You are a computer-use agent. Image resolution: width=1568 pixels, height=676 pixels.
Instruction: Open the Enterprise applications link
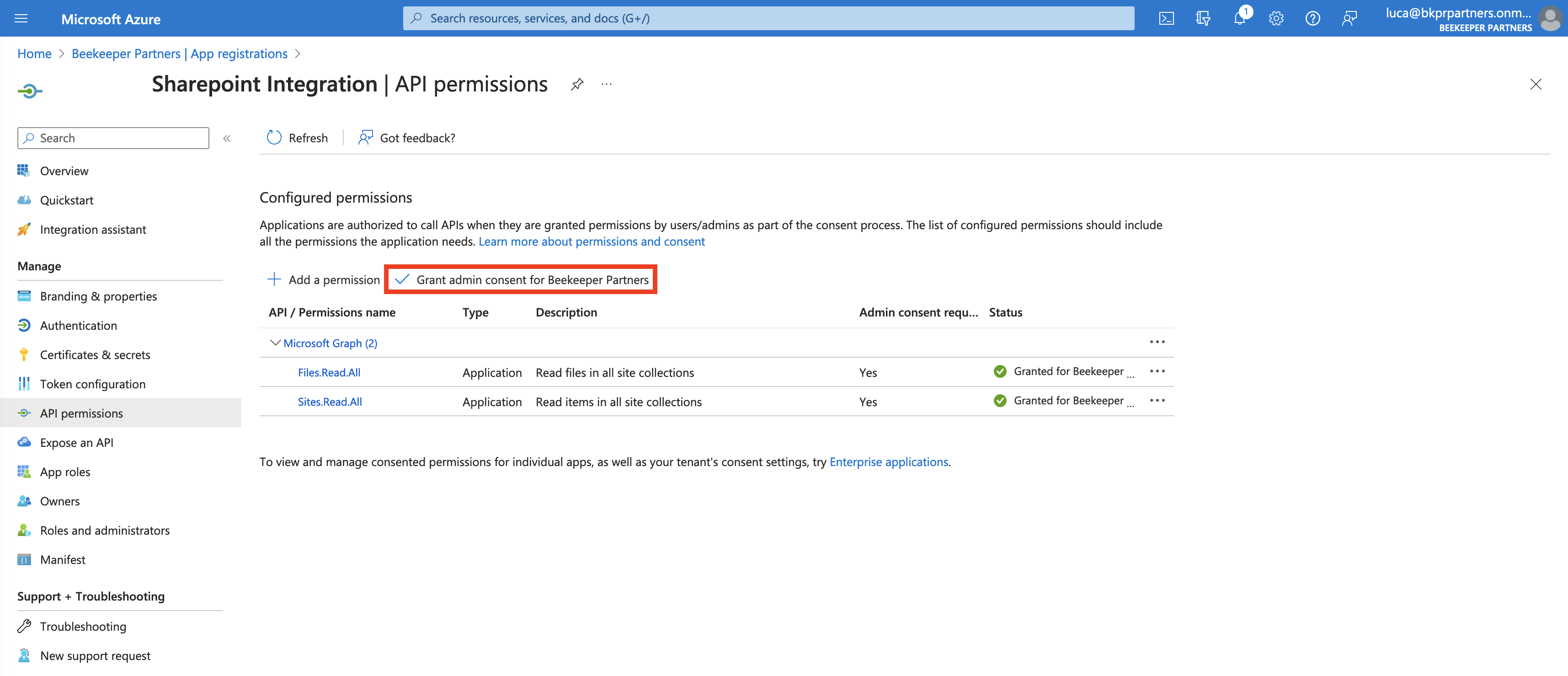click(x=889, y=462)
